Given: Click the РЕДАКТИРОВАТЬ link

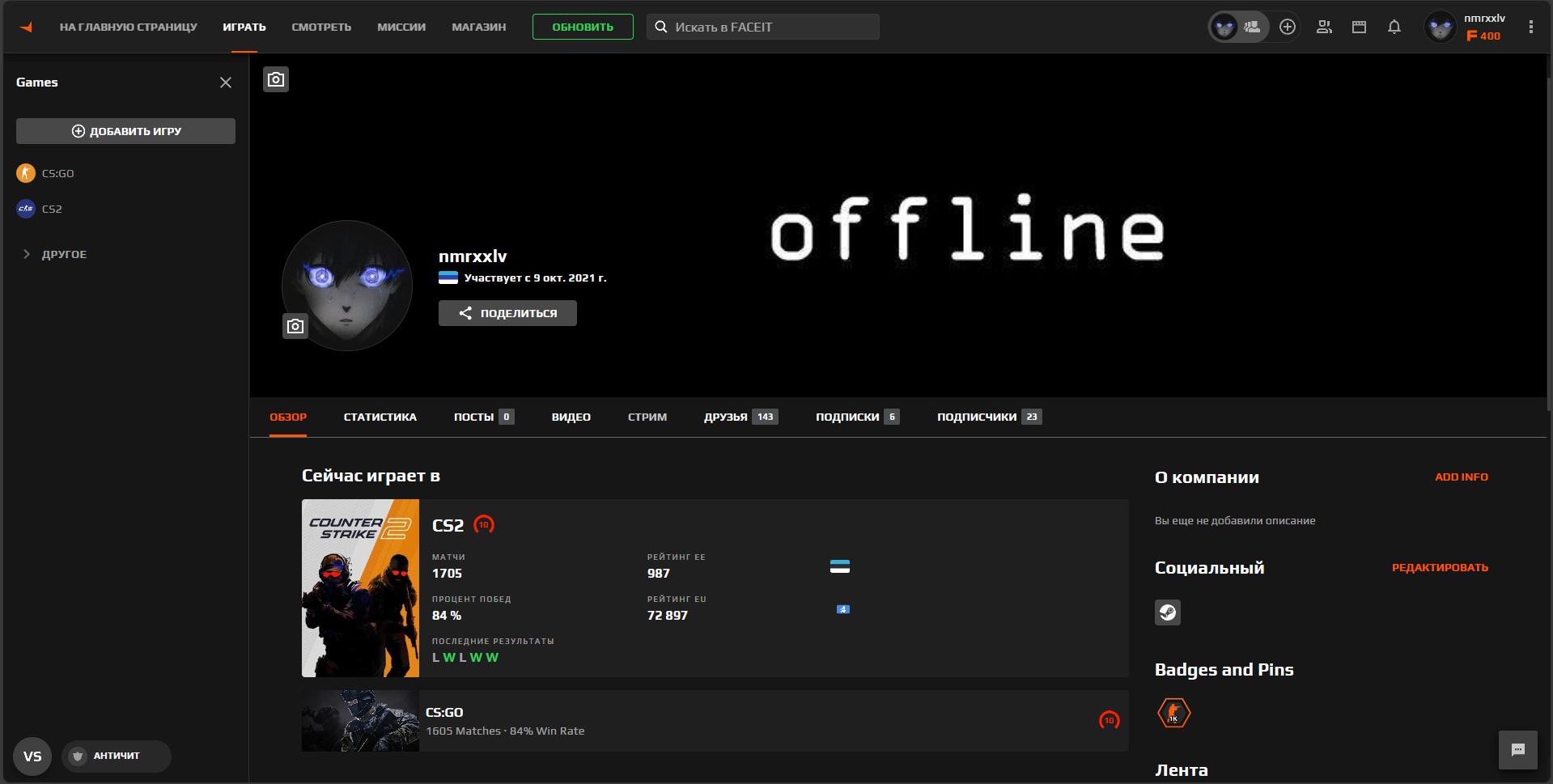Looking at the screenshot, I should 1440,567.
